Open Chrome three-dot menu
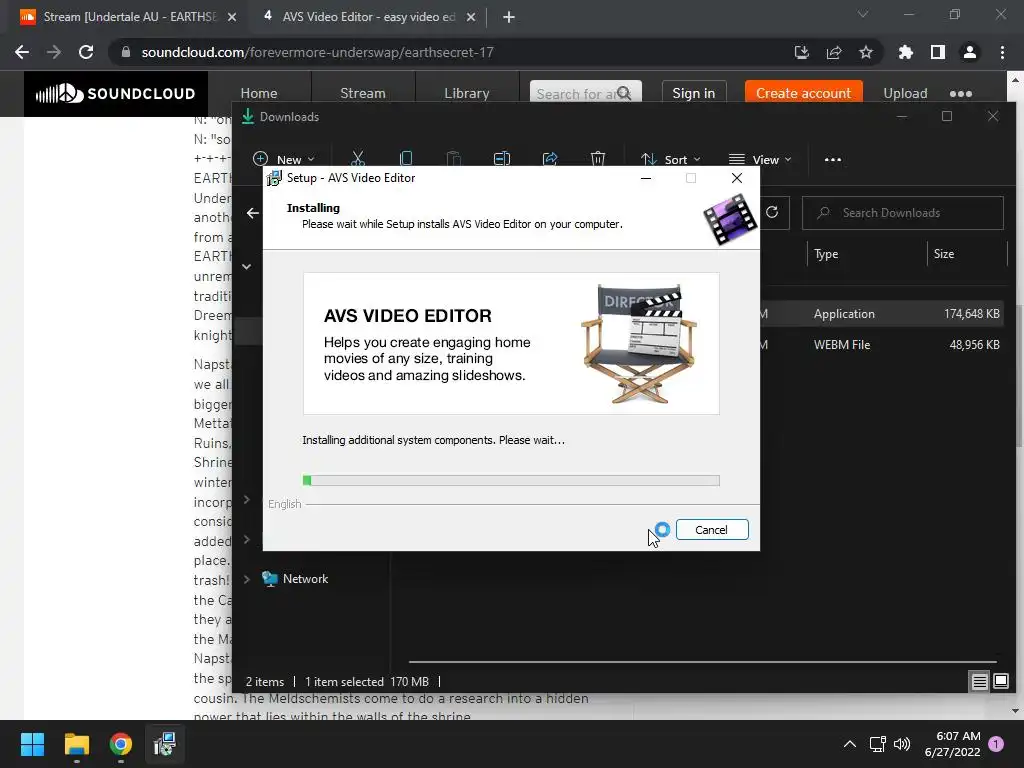Viewport: 1024px width, 768px height. [1002, 52]
